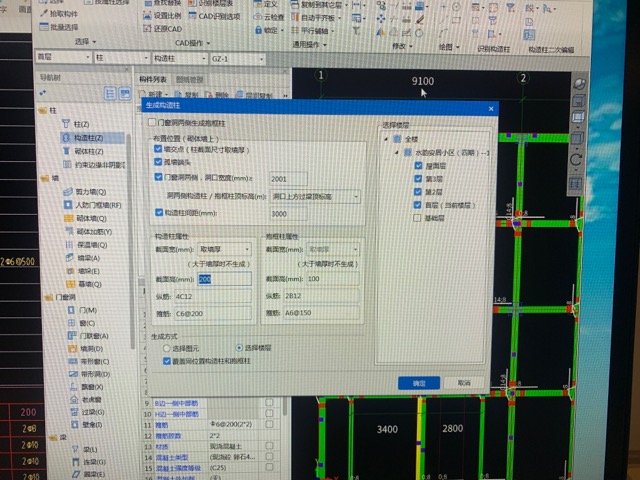The height and width of the screenshot is (480, 640).
Task: Uncheck the 屋面层 floor checkbox
Action: click(x=418, y=165)
